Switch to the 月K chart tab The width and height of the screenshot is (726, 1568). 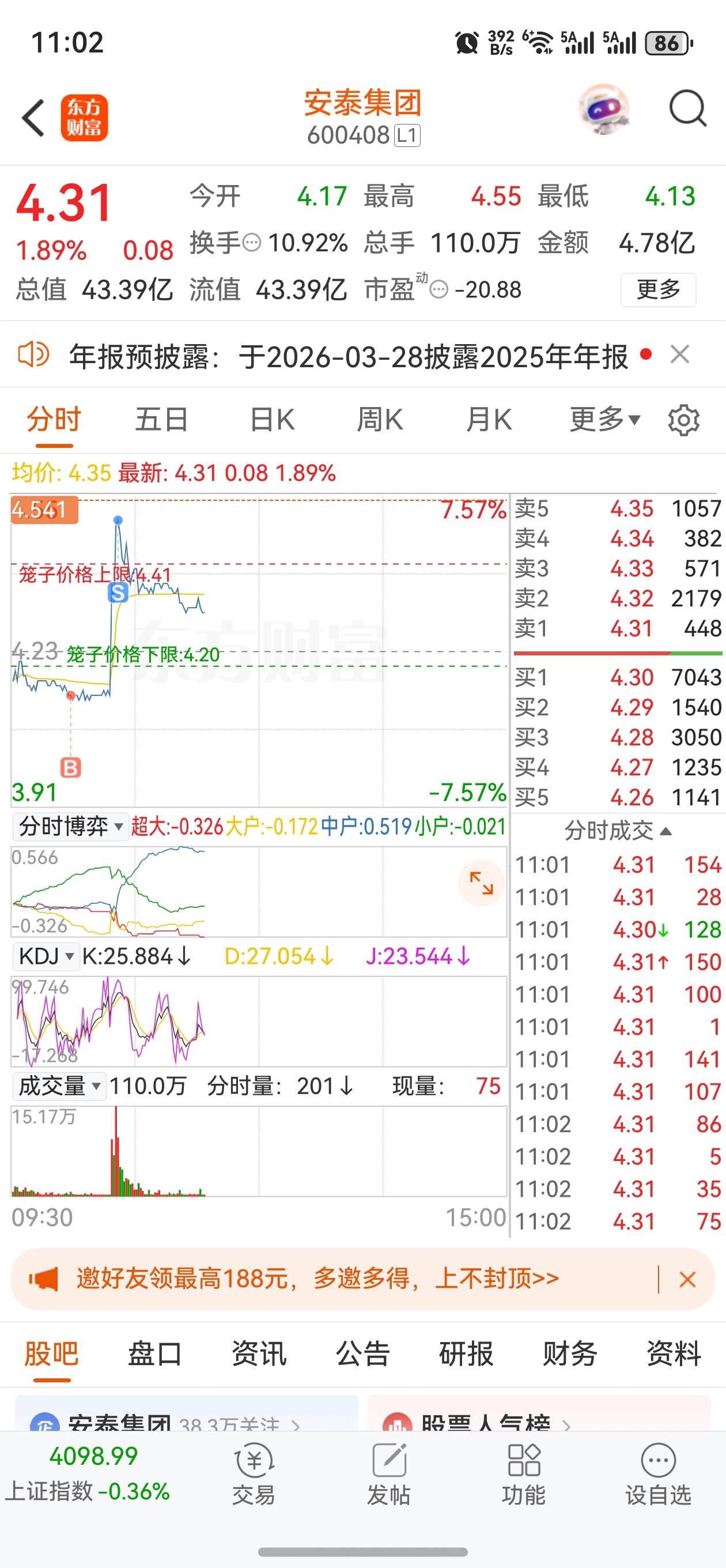pos(489,420)
